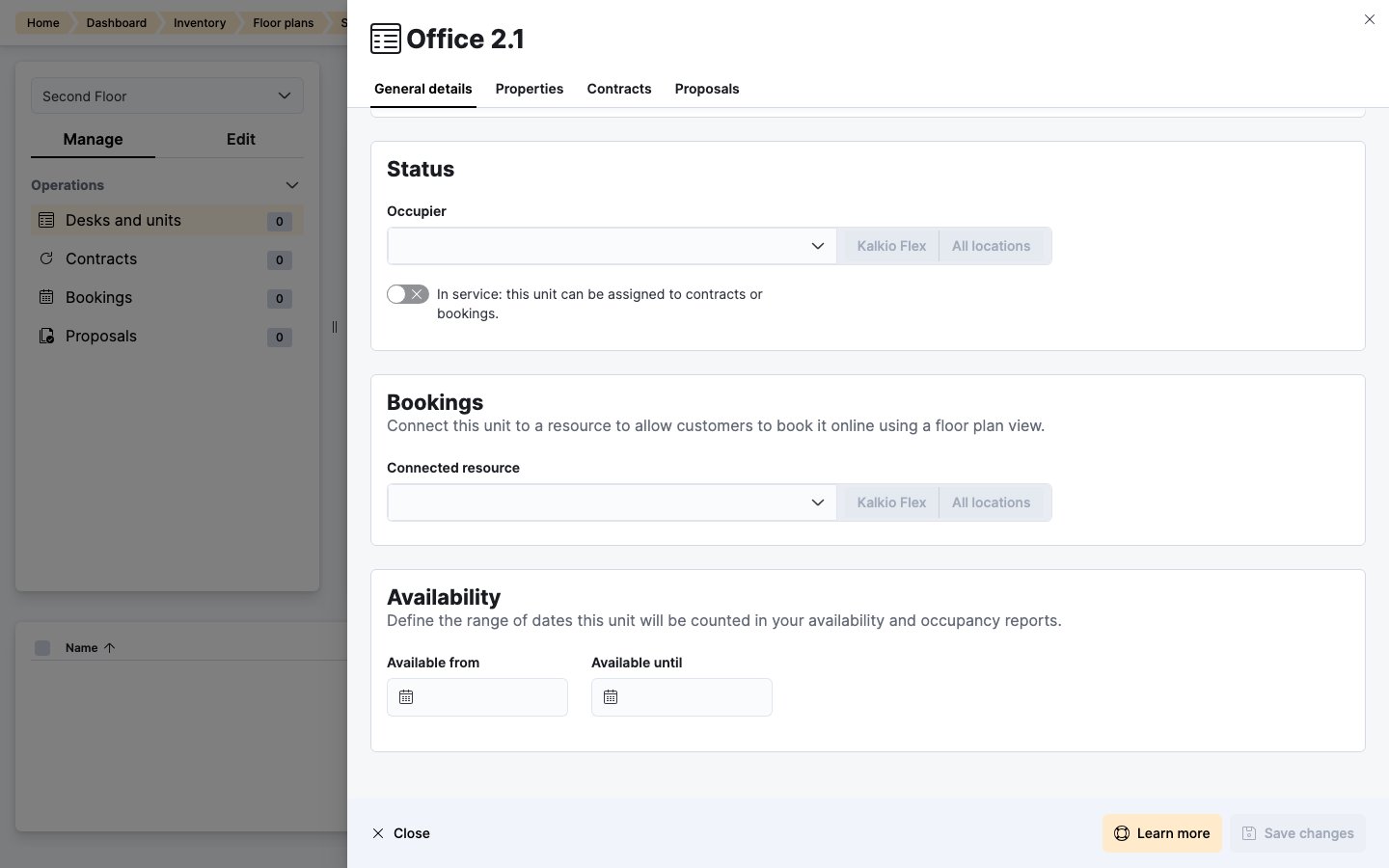Select Proposals in Operations list
1389x868 pixels.
[x=167, y=336]
